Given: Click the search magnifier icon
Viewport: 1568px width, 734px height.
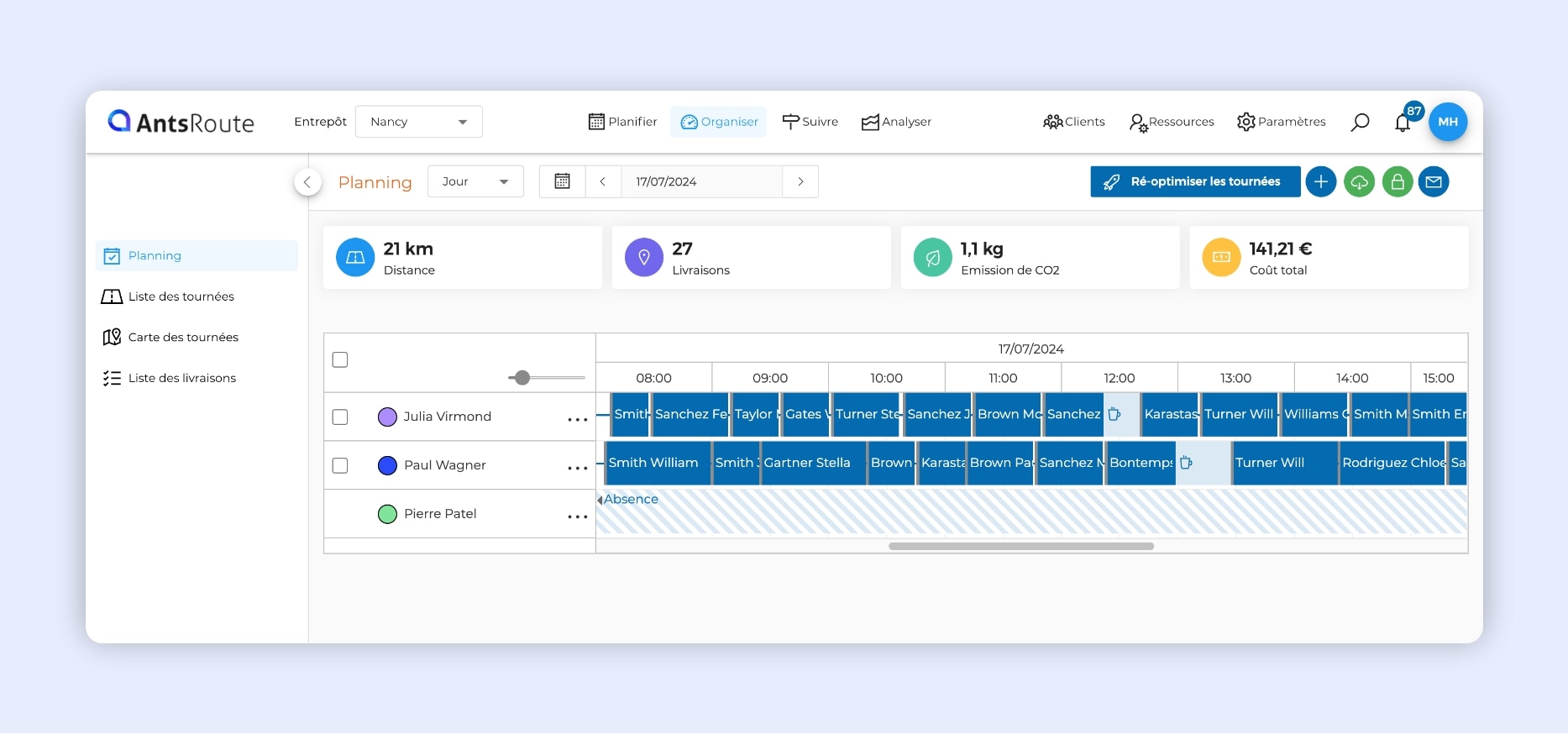Looking at the screenshot, I should click(1360, 123).
